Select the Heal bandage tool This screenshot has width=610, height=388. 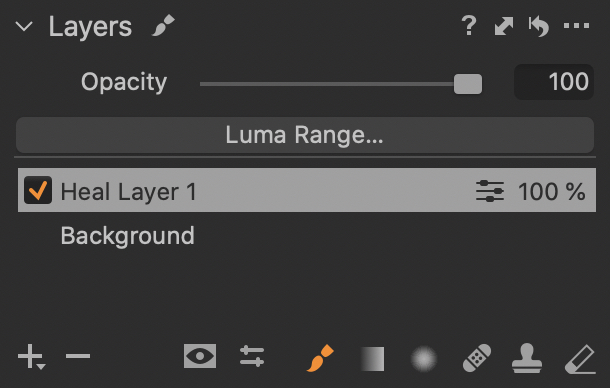[x=477, y=358]
